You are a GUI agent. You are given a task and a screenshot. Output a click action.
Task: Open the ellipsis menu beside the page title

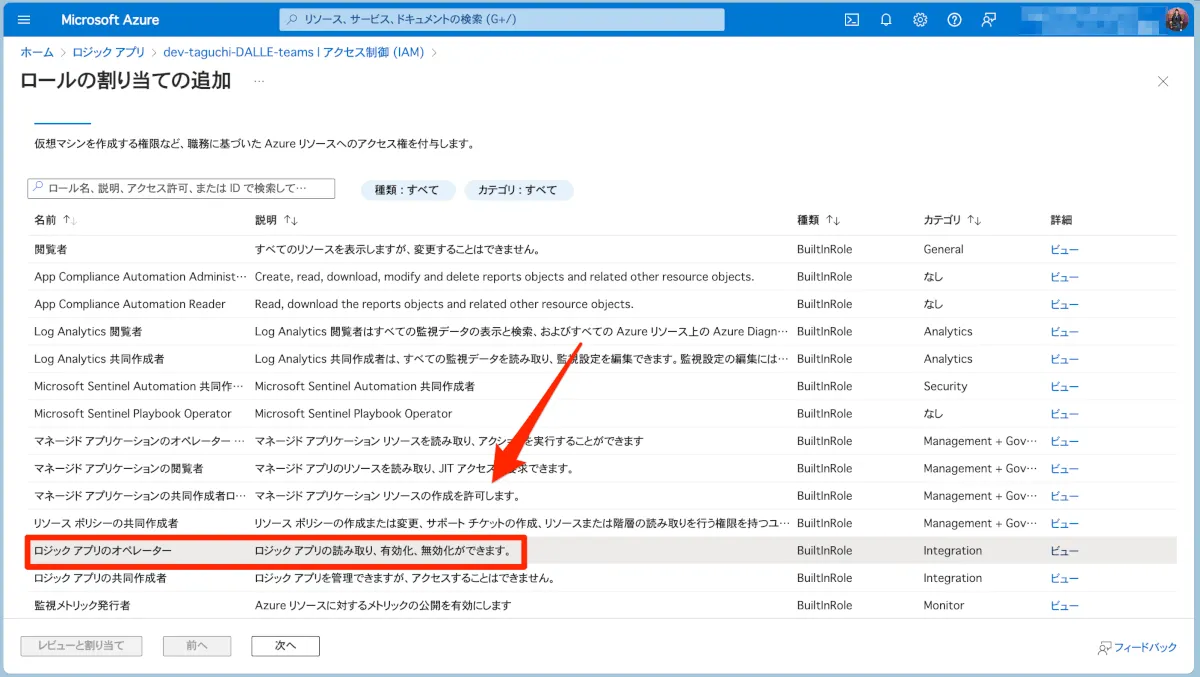point(259,82)
